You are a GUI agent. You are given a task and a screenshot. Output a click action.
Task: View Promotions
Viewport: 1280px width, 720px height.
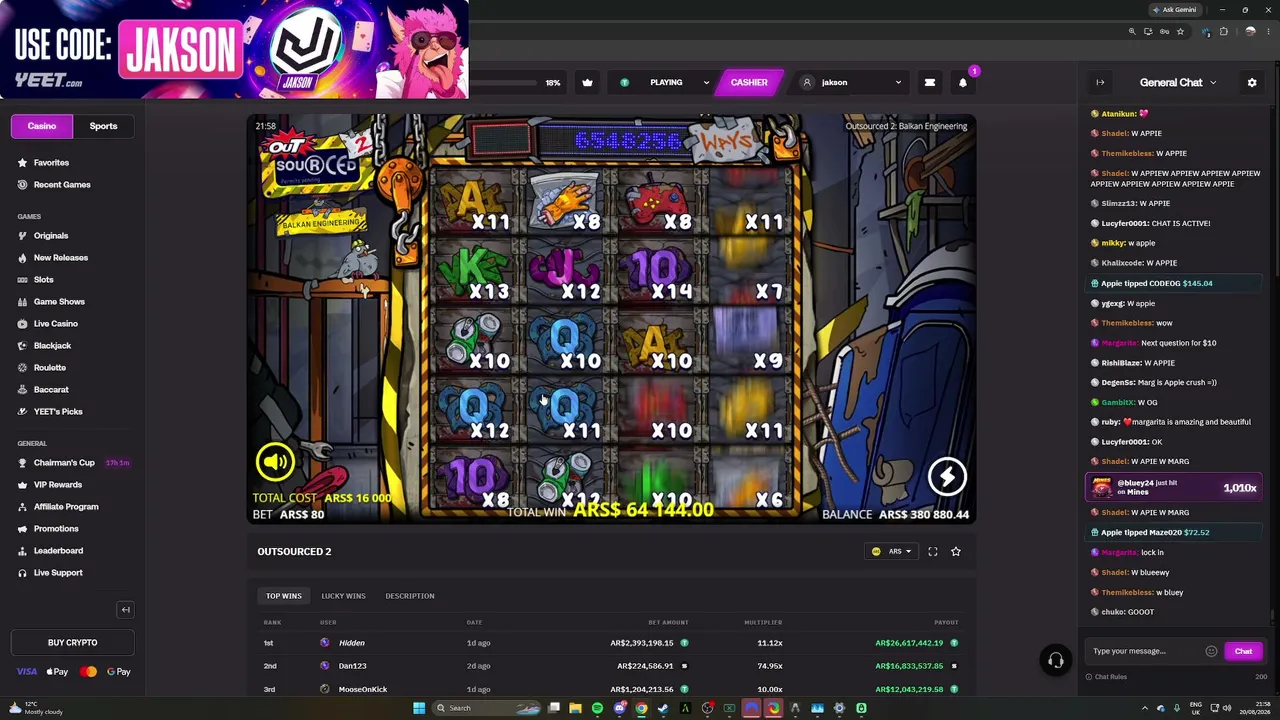click(56, 529)
